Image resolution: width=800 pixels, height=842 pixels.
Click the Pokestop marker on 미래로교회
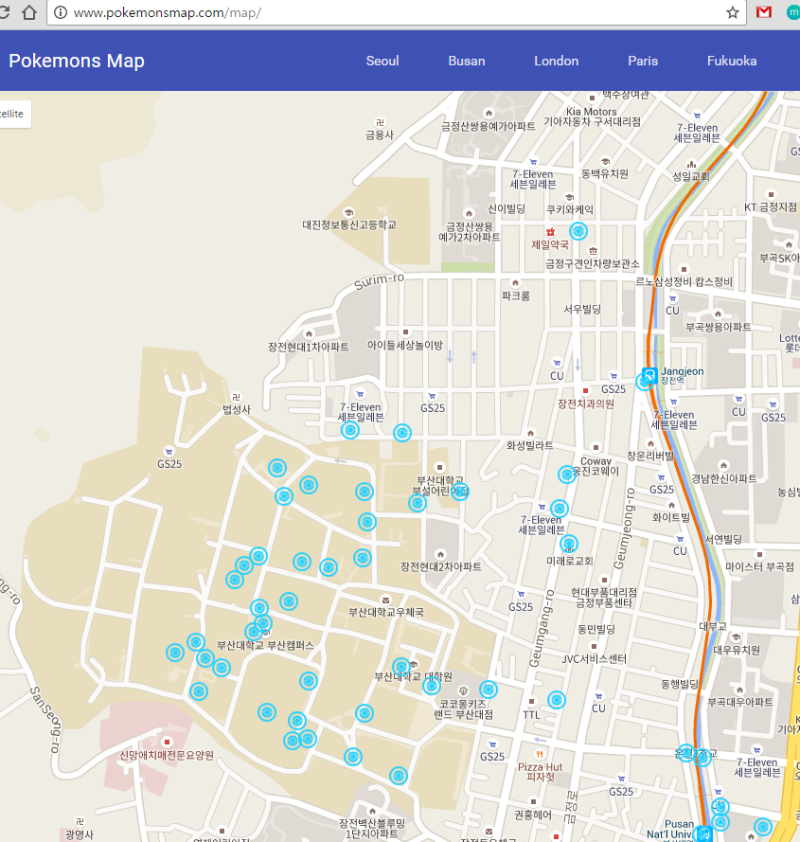click(569, 544)
